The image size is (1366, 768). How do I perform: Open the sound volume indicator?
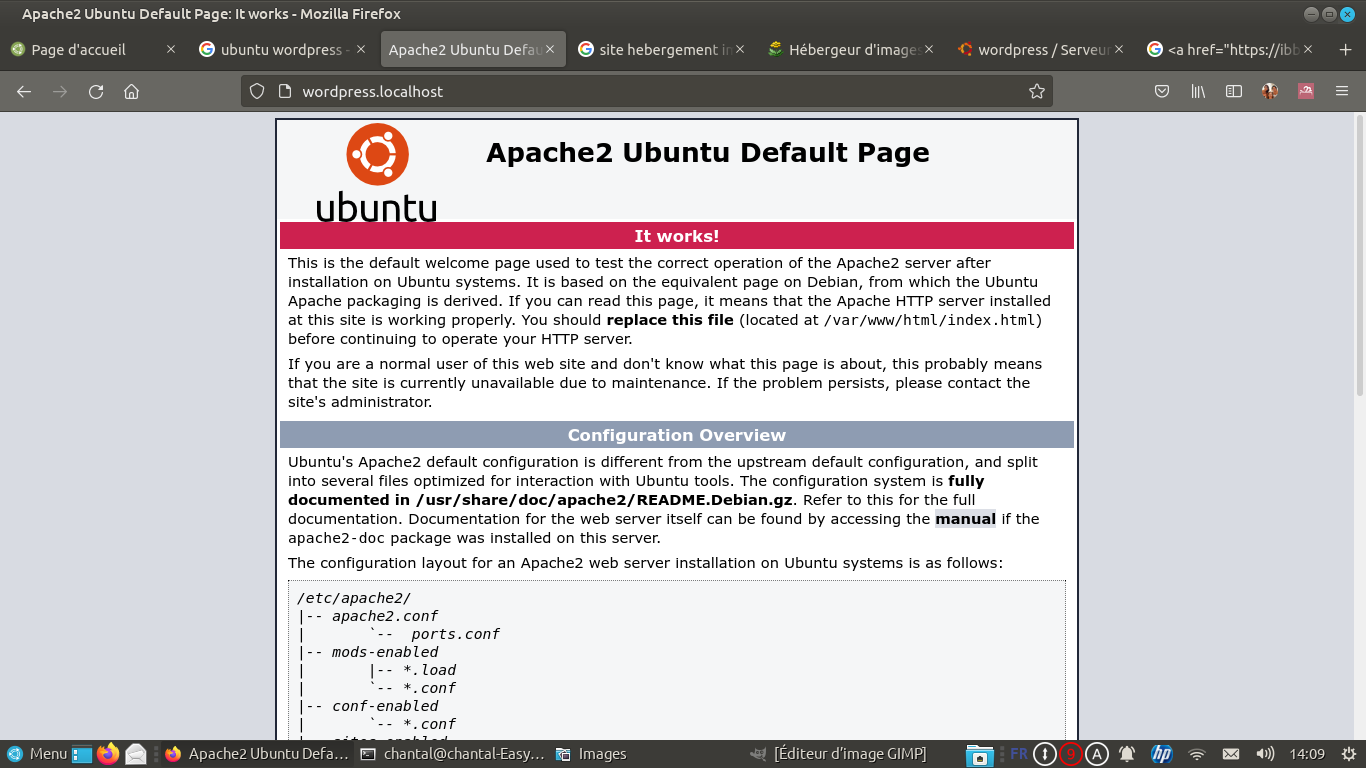tap(1265, 754)
